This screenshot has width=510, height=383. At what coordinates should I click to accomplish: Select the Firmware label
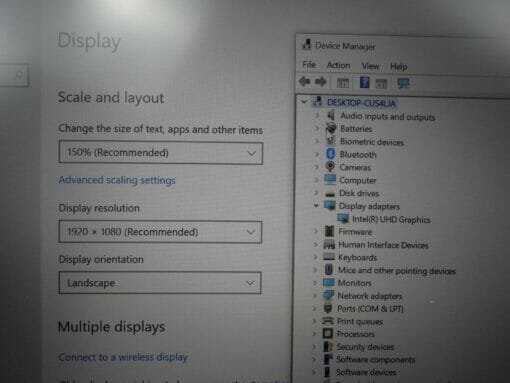click(355, 232)
